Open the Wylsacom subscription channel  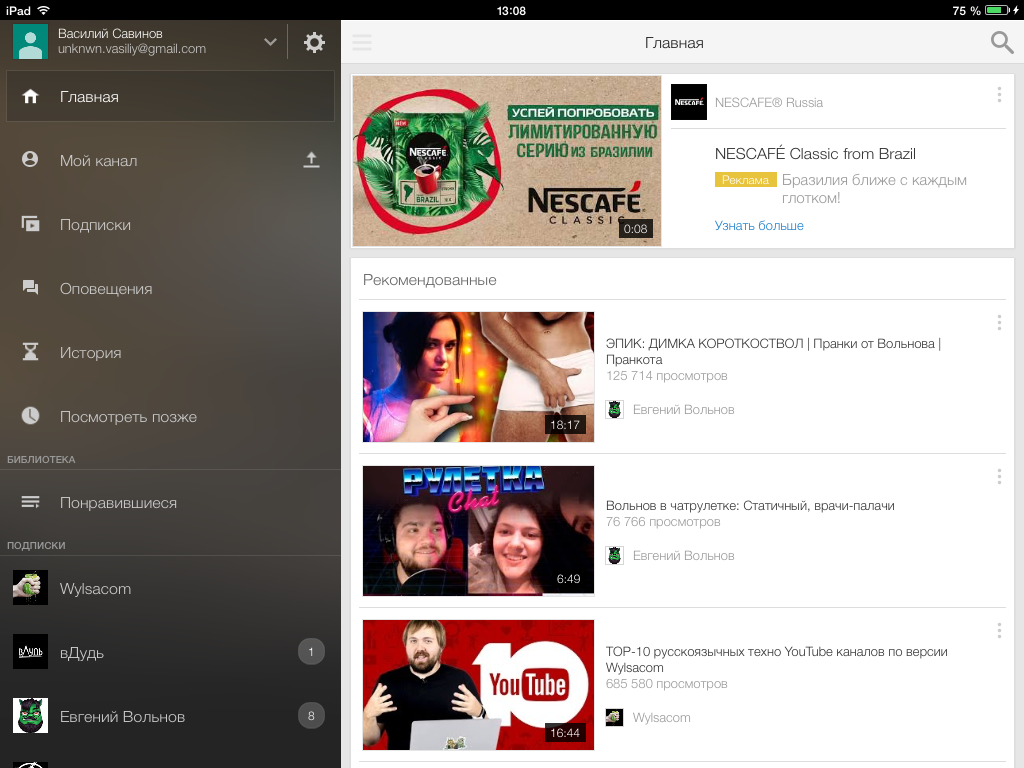click(170, 588)
